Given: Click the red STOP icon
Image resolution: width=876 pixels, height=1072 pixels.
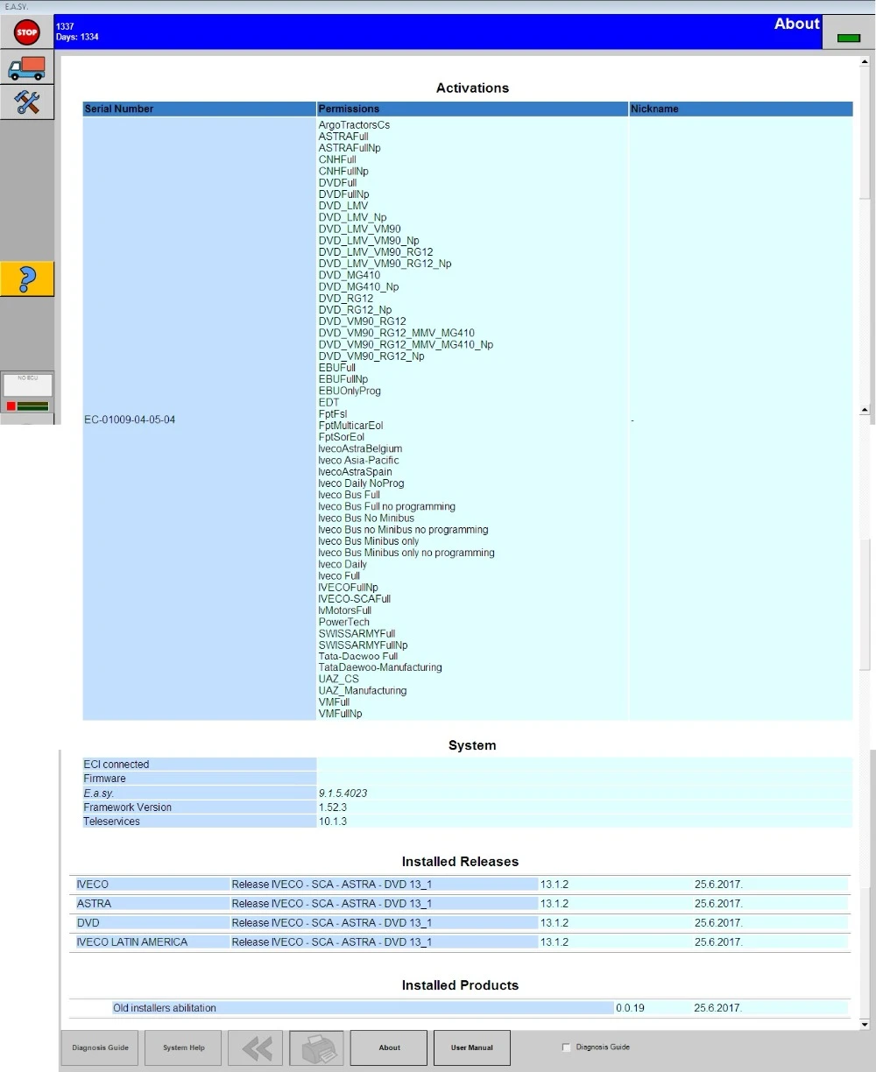Looking at the screenshot, I should point(27,31).
